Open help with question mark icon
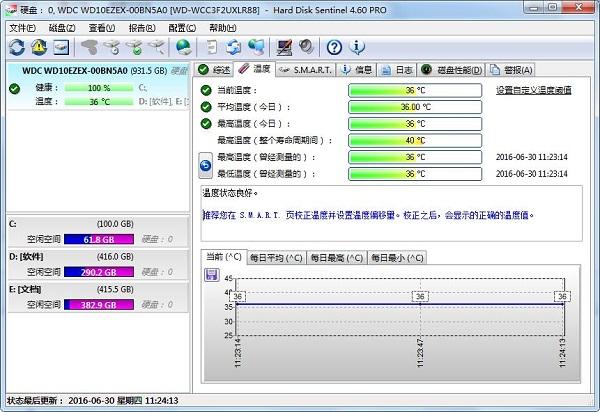Screen dimensions: 600x412 pos(334,47)
